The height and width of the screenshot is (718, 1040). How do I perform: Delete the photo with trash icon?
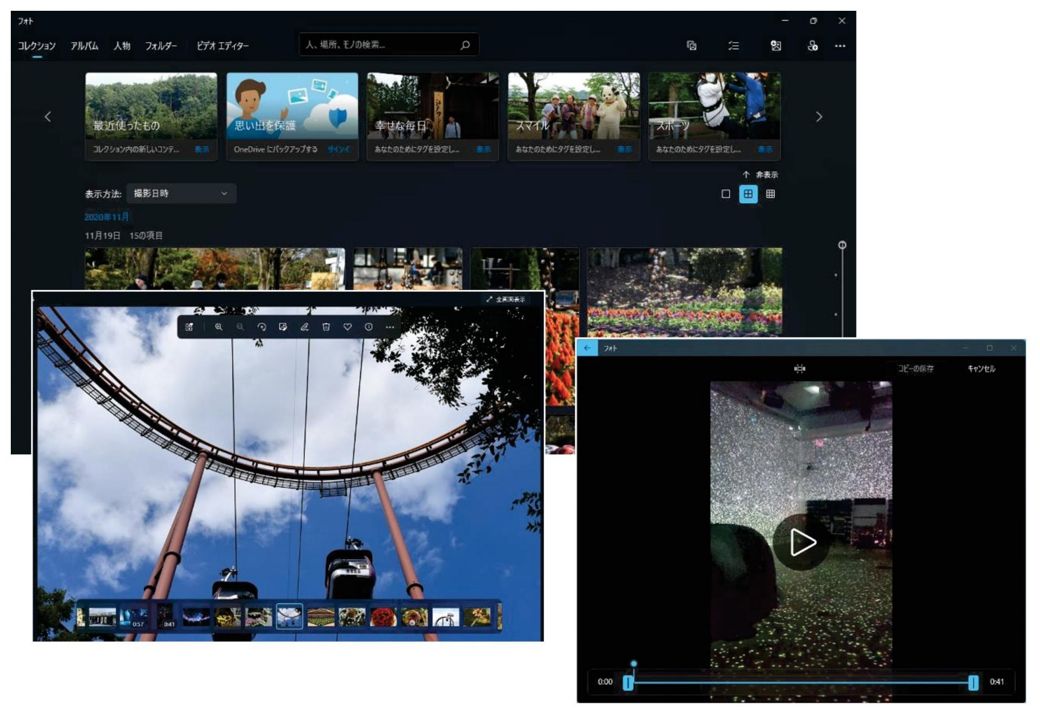coord(326,327)
